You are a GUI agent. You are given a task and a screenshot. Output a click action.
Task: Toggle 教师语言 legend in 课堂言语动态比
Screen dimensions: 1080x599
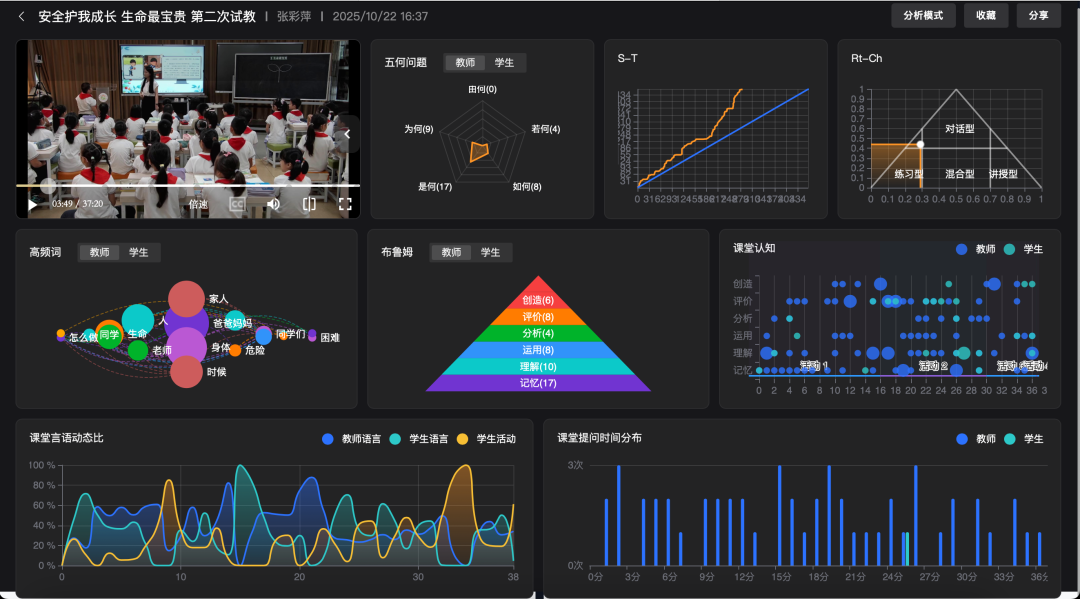coord(351,439)
